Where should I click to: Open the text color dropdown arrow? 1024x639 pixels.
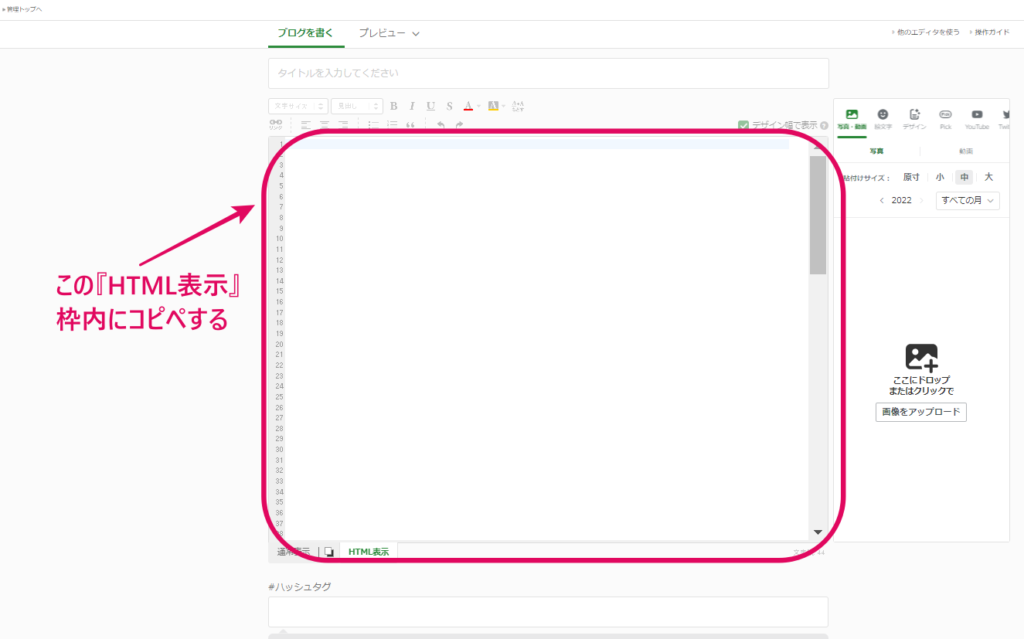pyautogui.click(x=479, y=106)
